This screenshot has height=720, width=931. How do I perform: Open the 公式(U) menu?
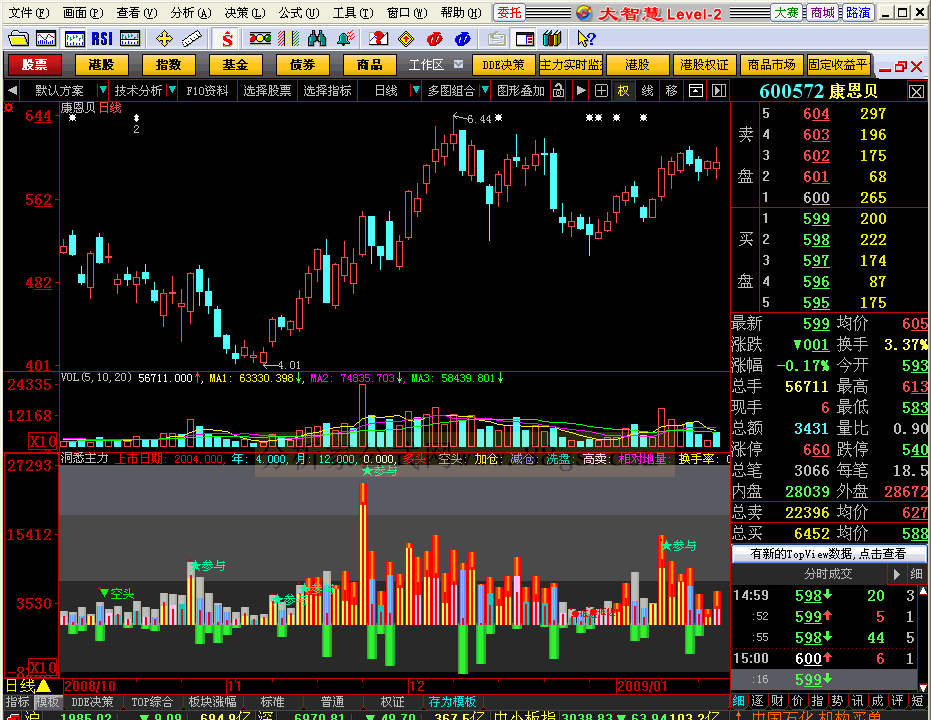(299, 13)
